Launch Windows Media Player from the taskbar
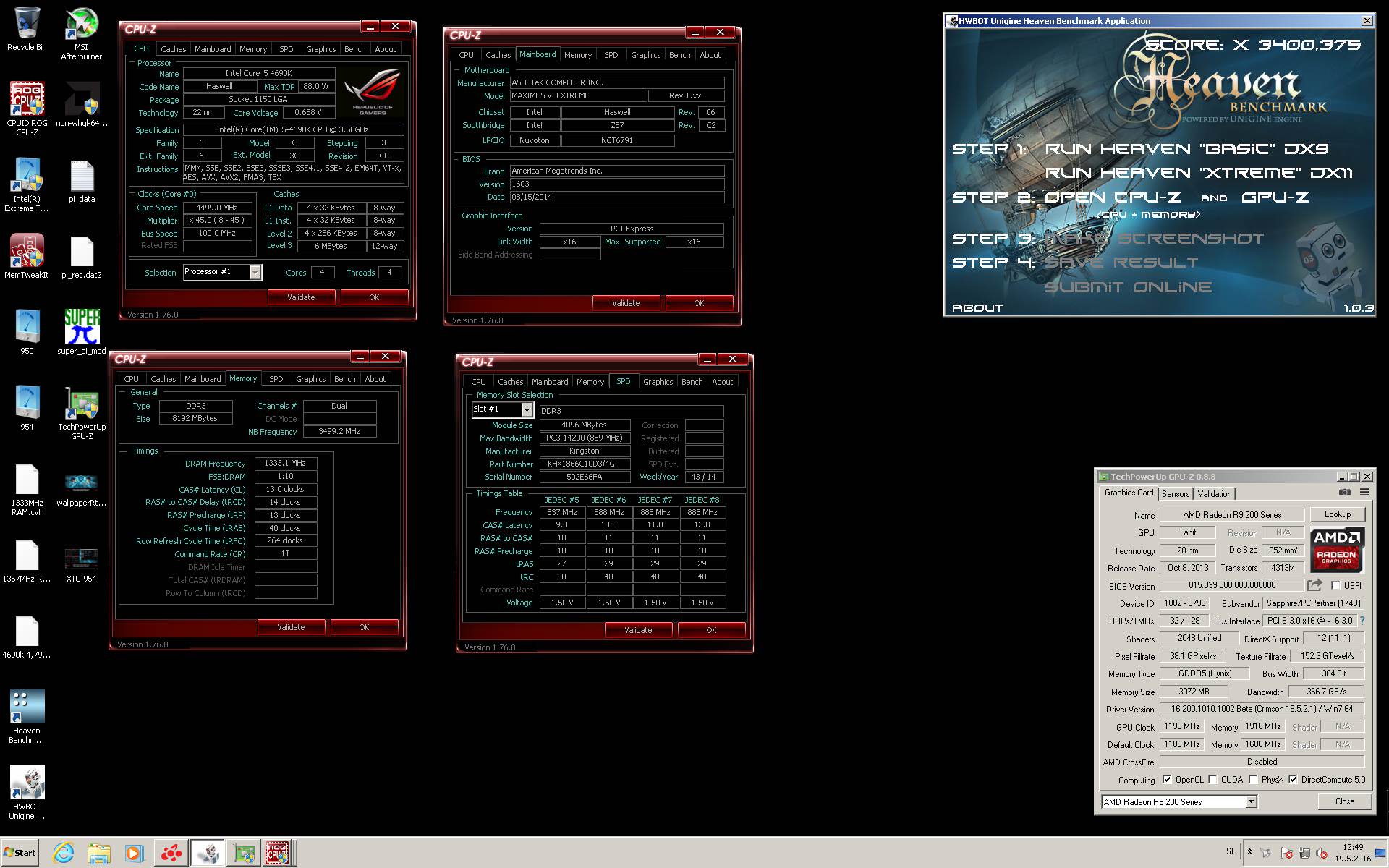The height and width of the screenshot is (868, 1389). (133, 854)
